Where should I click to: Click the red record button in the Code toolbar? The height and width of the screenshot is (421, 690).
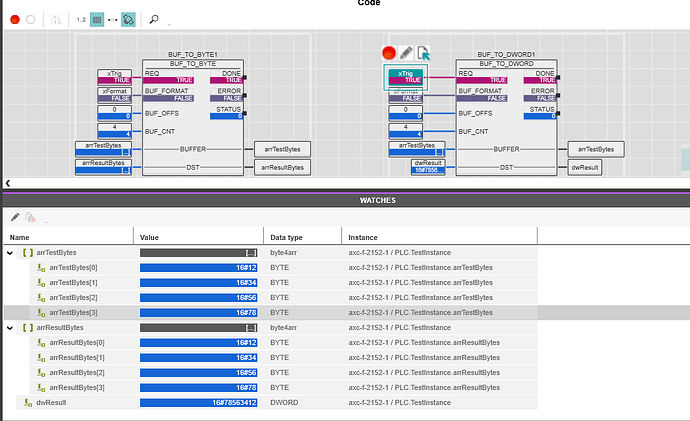[x=14, y=19]
